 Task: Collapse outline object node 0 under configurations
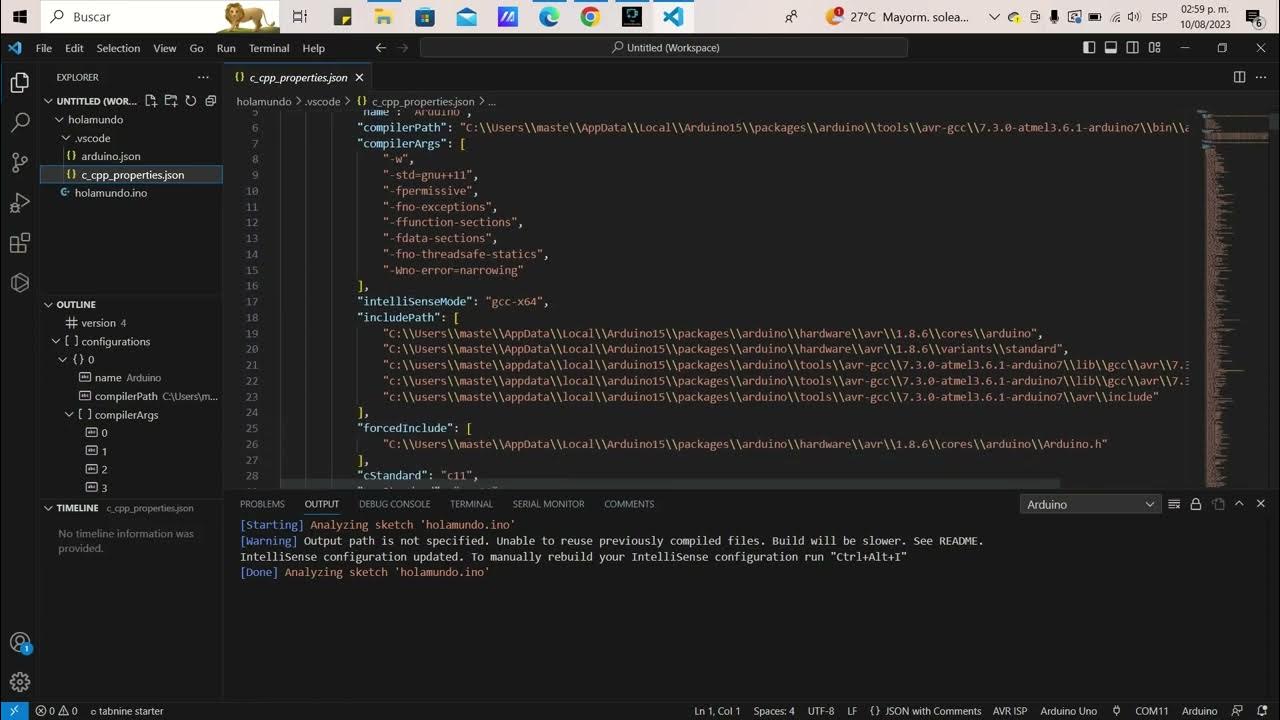[x=63, y=360]
